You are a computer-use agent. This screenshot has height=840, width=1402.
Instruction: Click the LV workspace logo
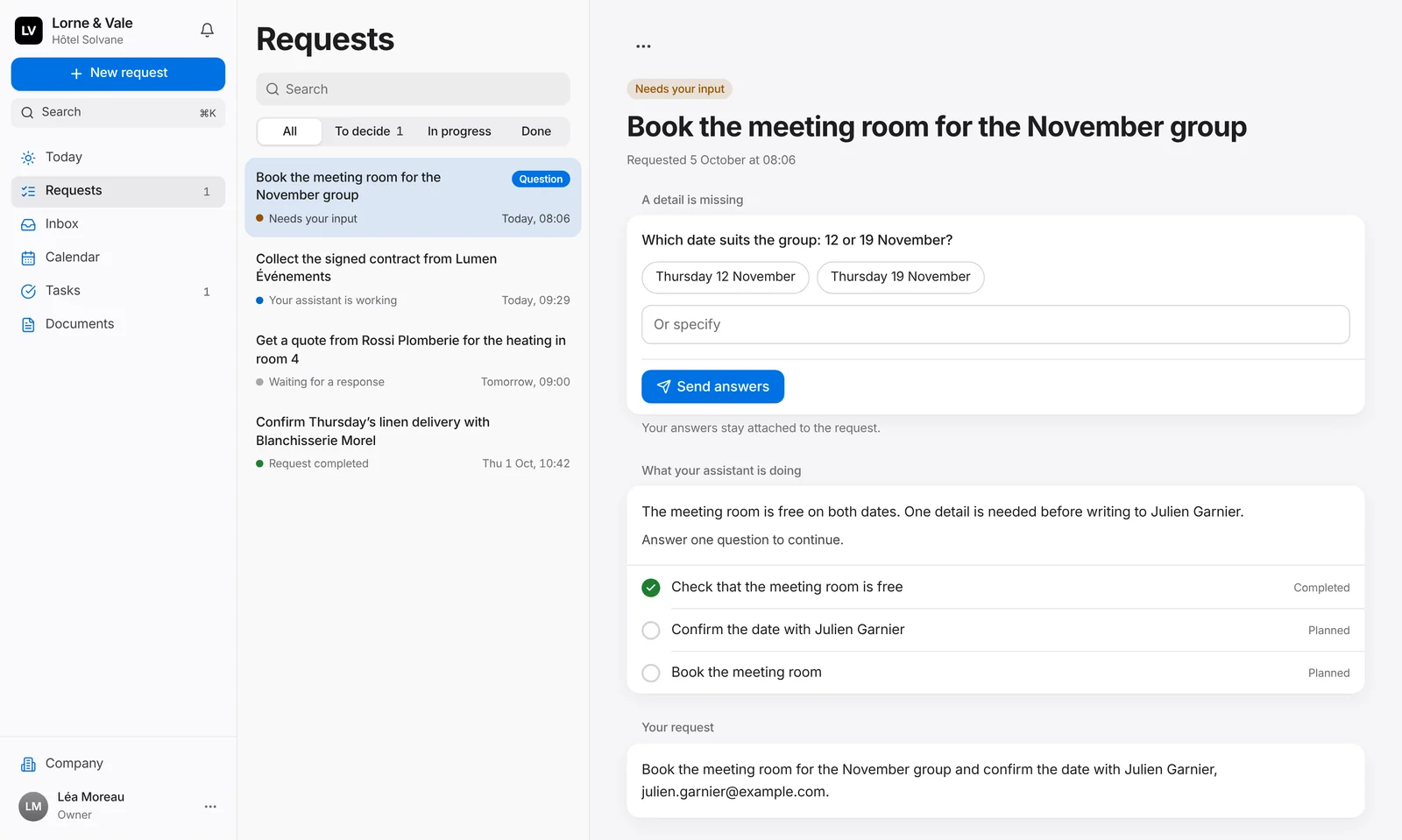coord(29,30)
